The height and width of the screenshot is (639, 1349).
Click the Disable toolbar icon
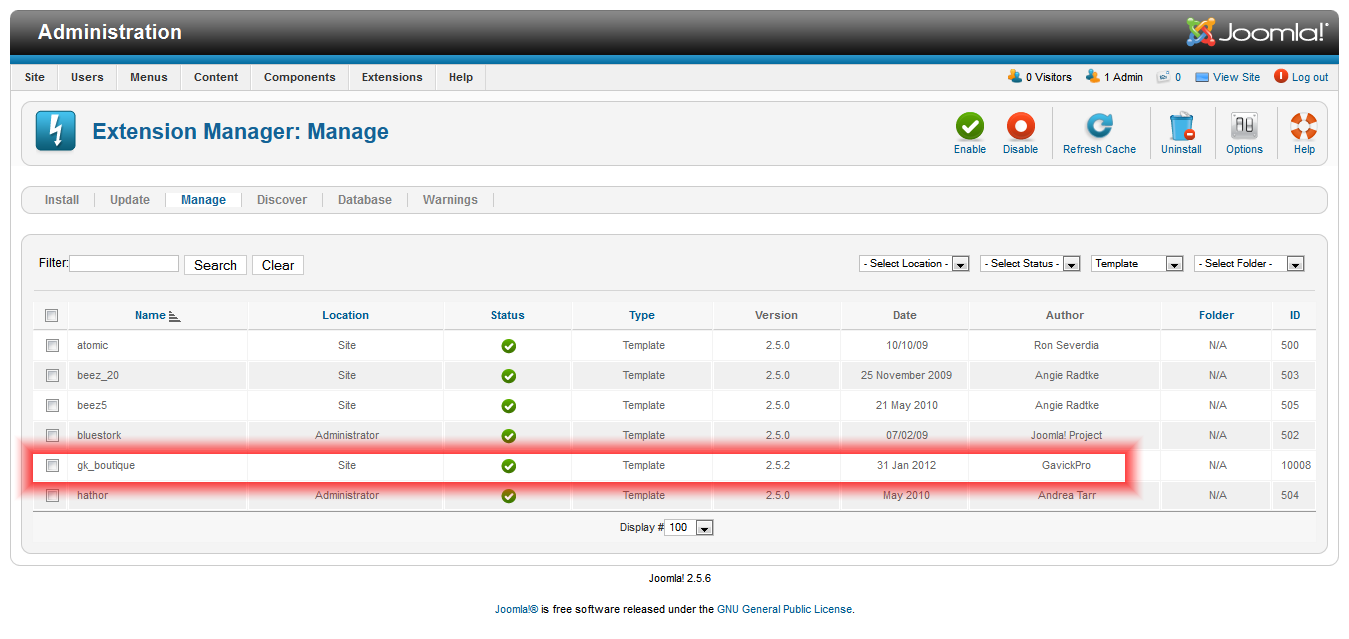click(x=1020, y=126)
